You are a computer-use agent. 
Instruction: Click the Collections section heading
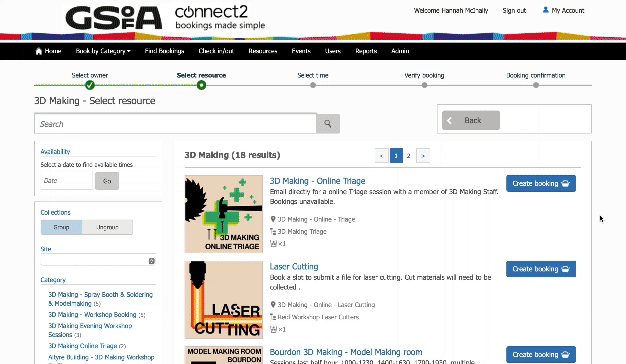(55, 212)
